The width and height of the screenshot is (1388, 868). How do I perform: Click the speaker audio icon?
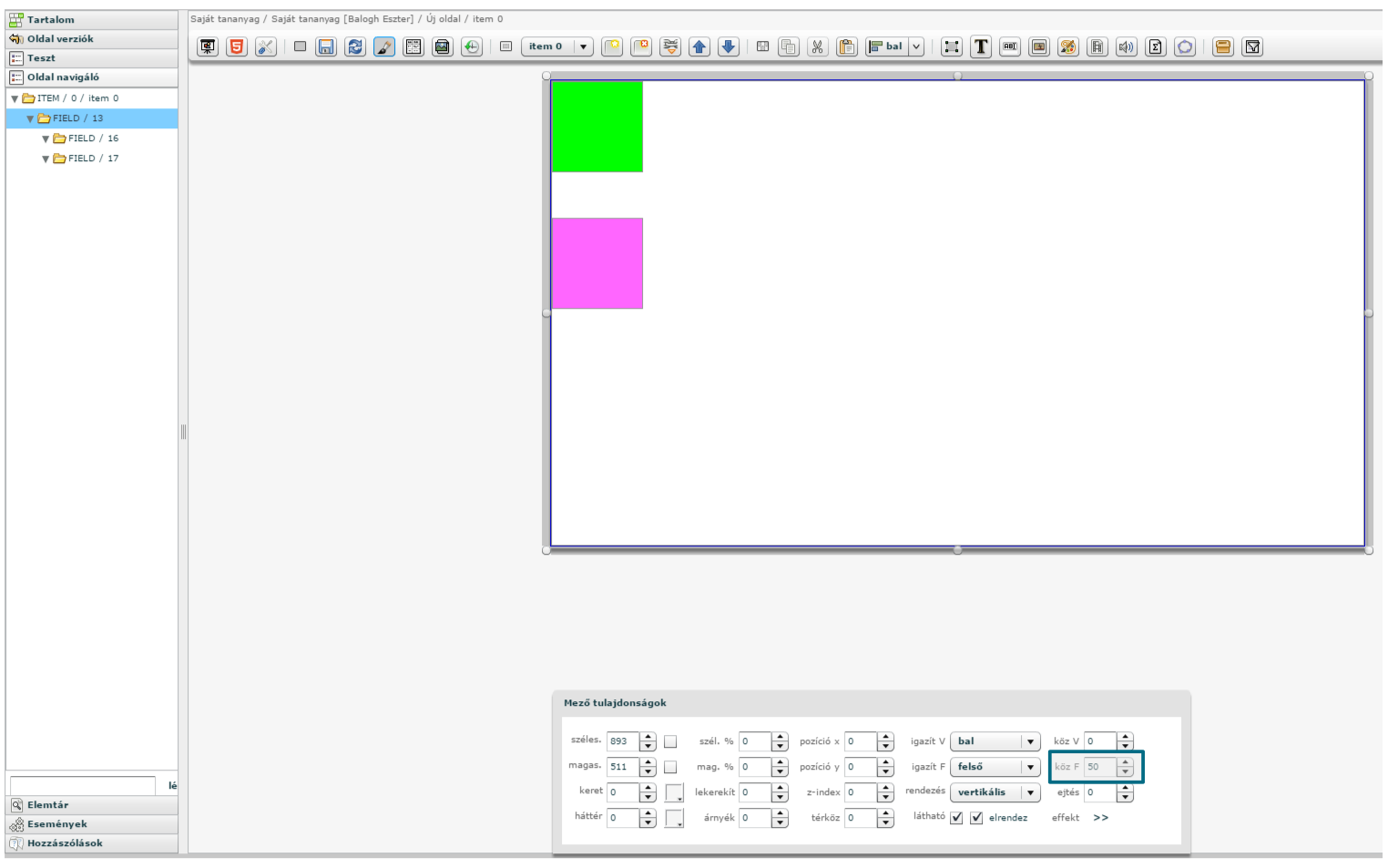click(1127, 46)
